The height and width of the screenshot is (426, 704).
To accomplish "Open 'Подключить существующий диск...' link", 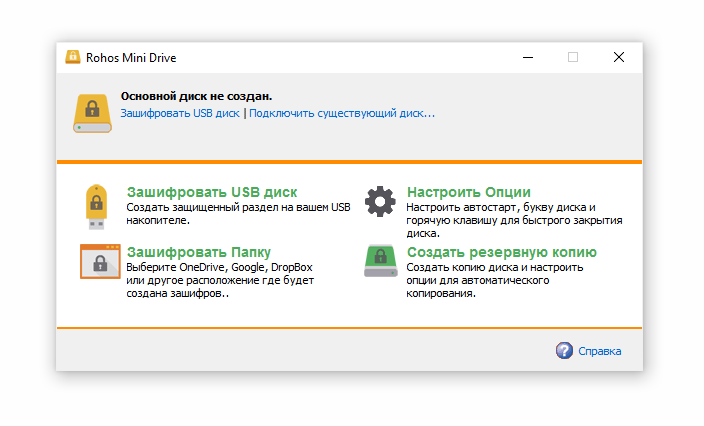I will 342,113.
